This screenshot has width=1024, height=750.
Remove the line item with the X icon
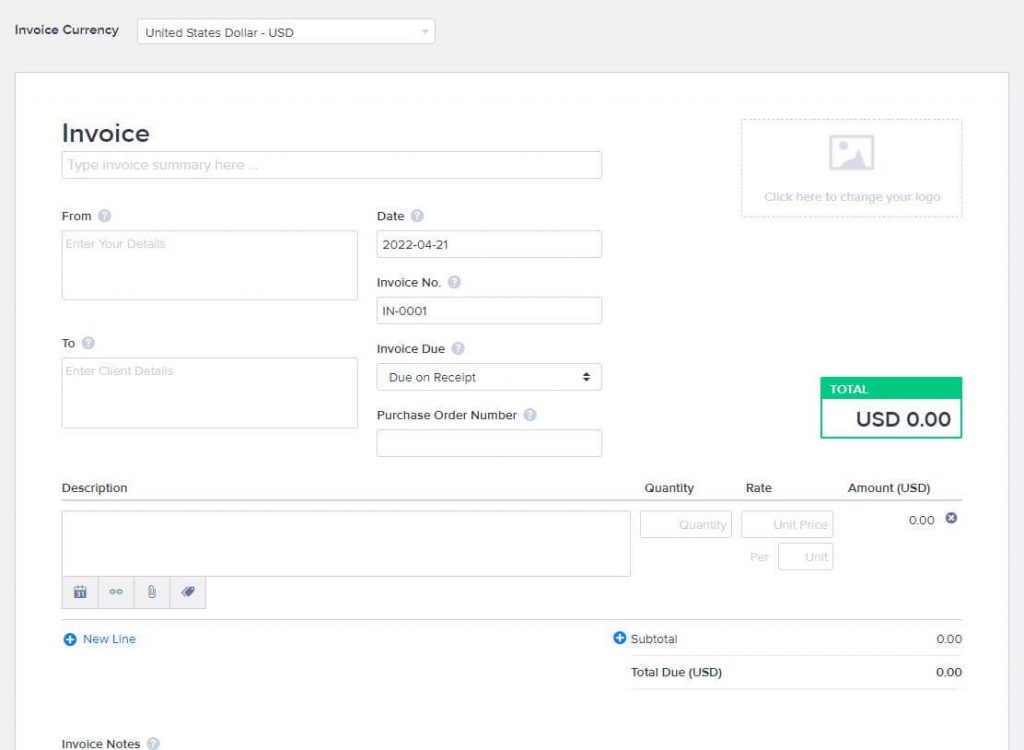coord(951,518)
